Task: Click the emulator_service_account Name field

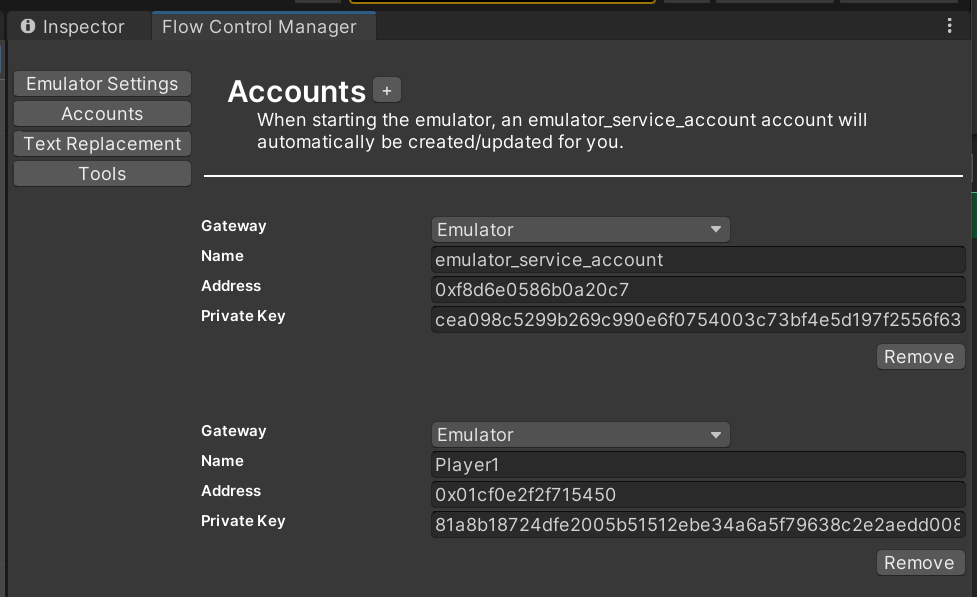Action: tap(697, 259)
